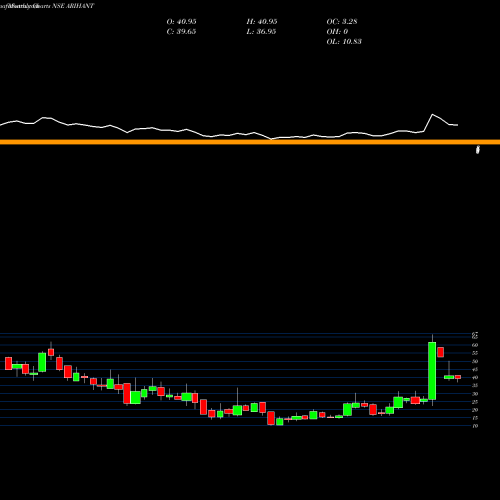This screenshot has width=500, height=500.
Task: Click the 60 price axis label
Action: pos(475,345)
